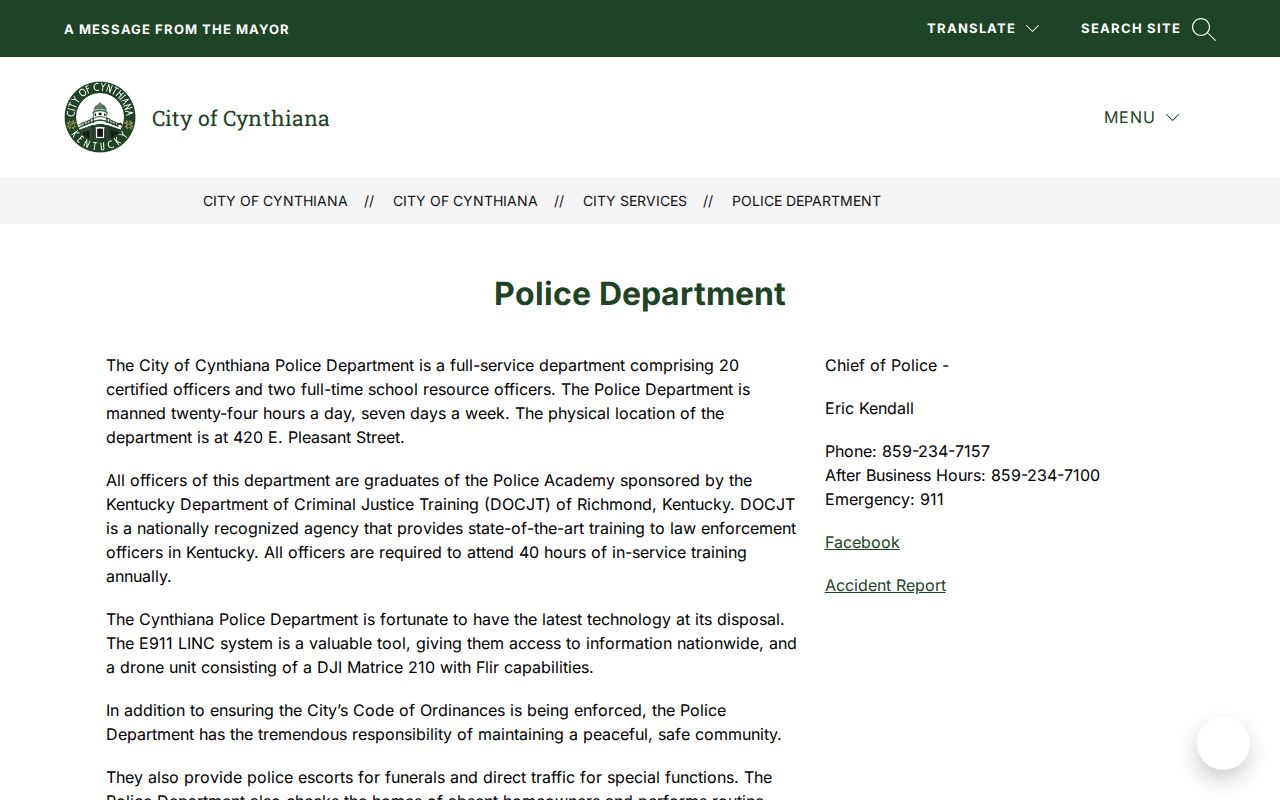
Task: Click After Business Hours 859-234-7100
Action: (x=962, y=475)
